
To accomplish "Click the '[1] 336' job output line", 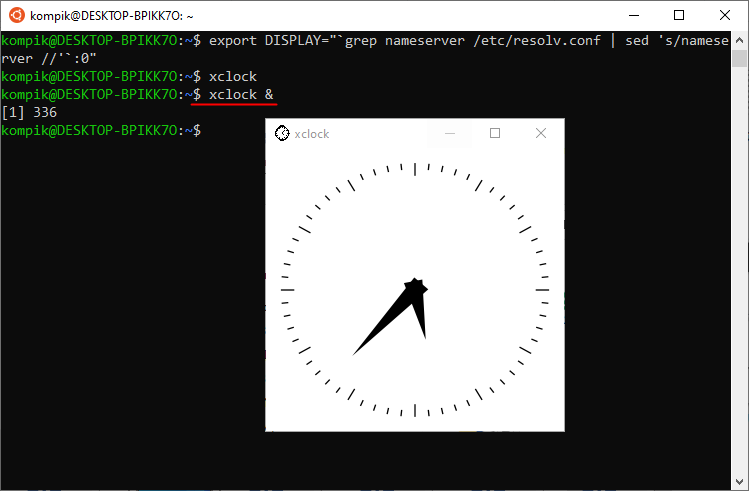I will click(x=30, y=112).
